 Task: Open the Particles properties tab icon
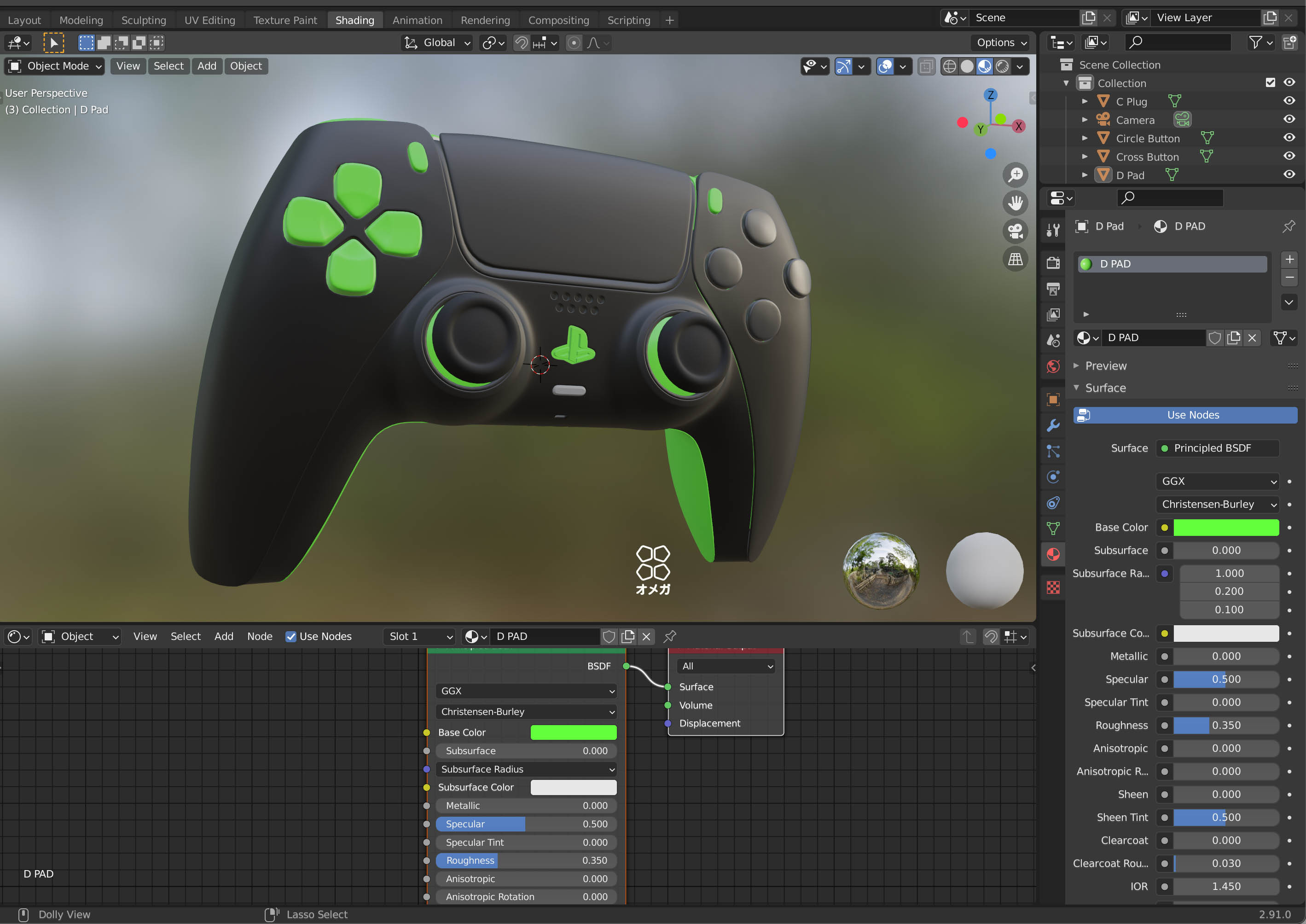1053,451
